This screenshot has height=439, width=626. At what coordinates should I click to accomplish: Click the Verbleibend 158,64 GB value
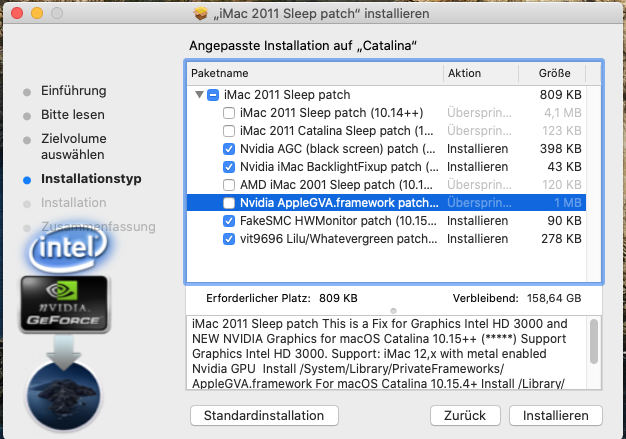pyautogui.click(x=554, y=298)
